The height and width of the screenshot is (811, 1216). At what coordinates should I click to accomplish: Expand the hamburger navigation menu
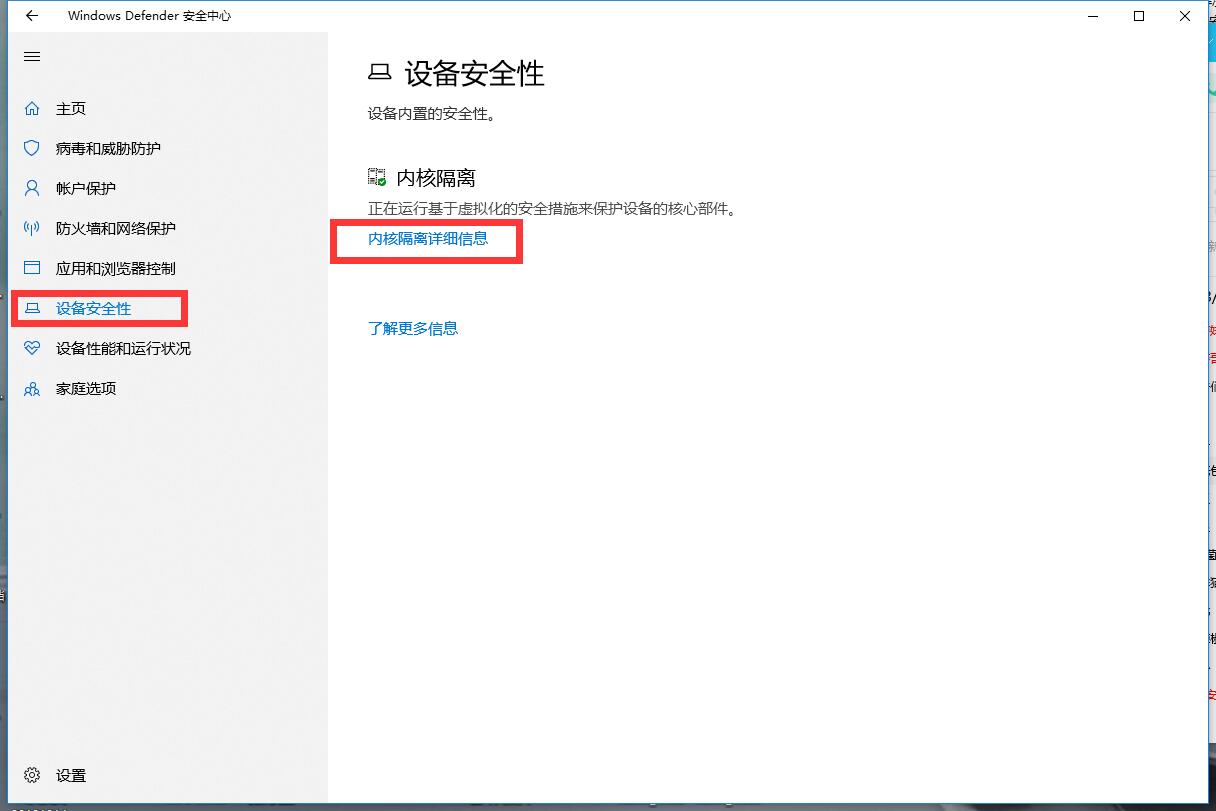click(32, 57)
